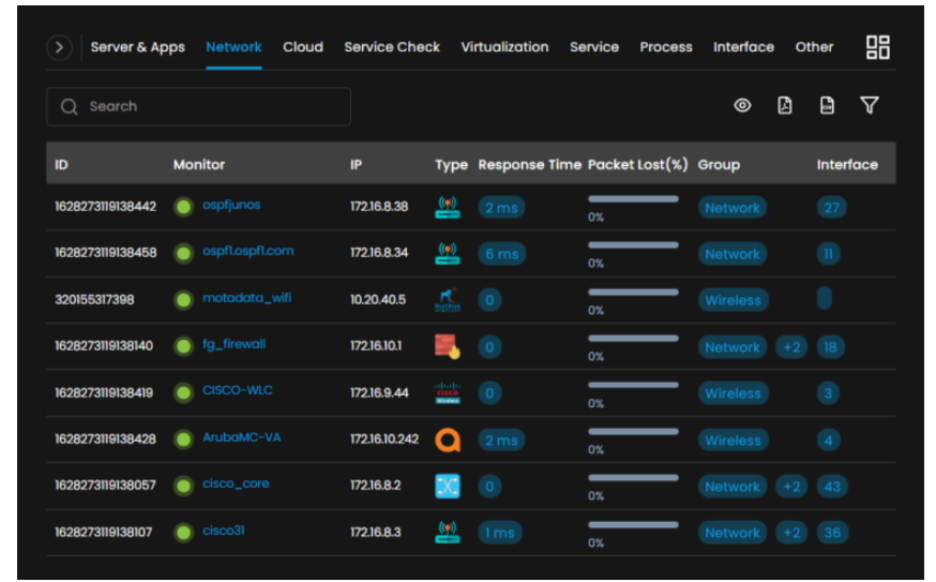Expand the tab bar chevron arrow
The image size is (936, 582).
59,47
